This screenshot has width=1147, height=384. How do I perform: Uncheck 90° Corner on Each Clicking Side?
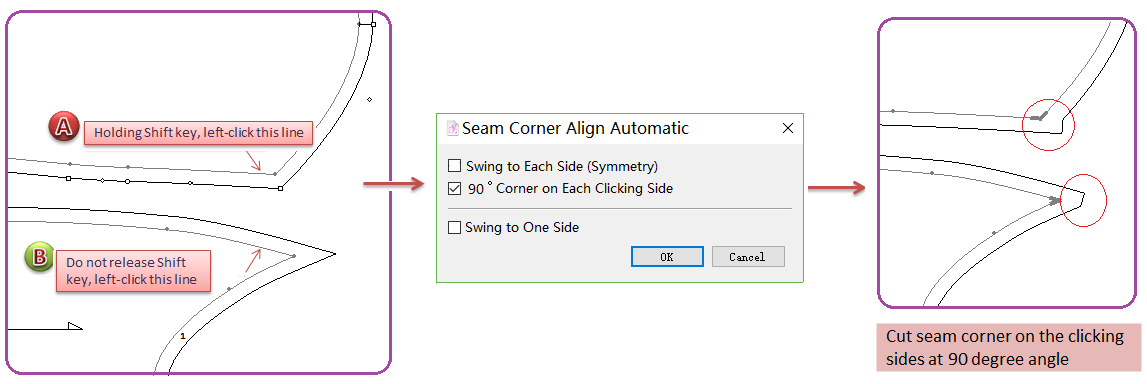click(454, 189)
